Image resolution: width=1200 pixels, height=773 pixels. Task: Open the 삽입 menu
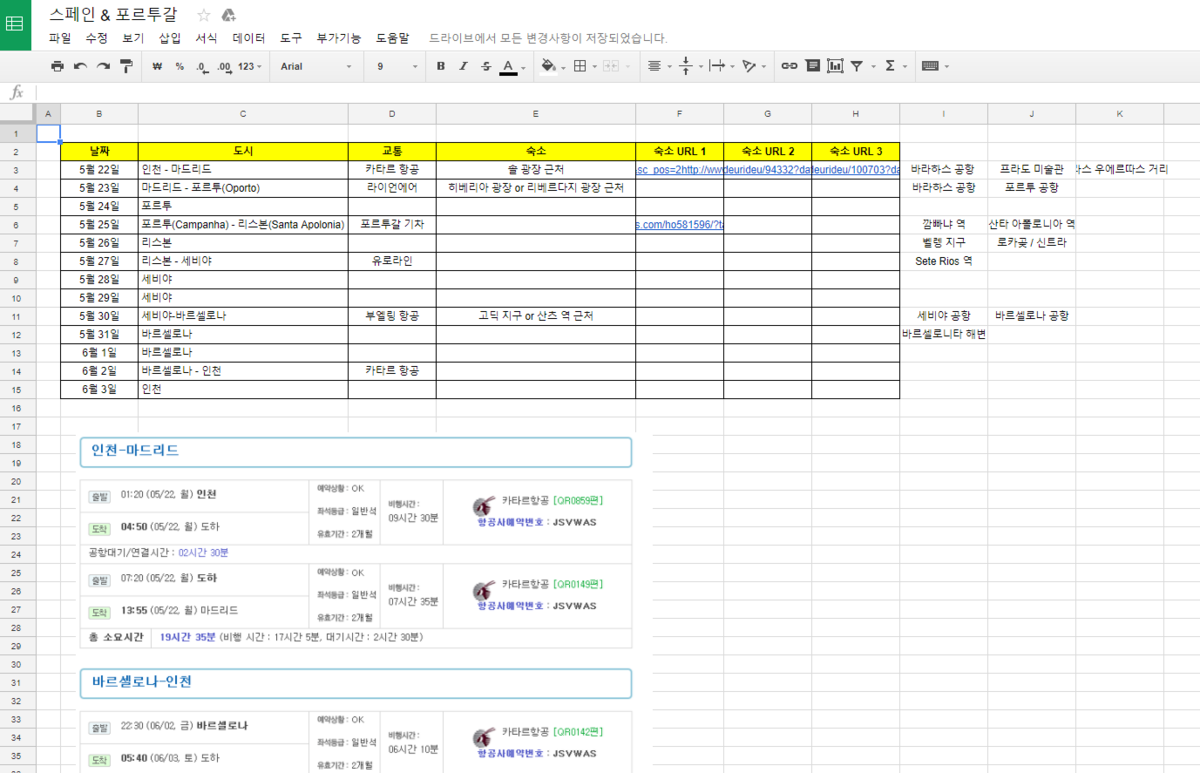click(170, 38)
